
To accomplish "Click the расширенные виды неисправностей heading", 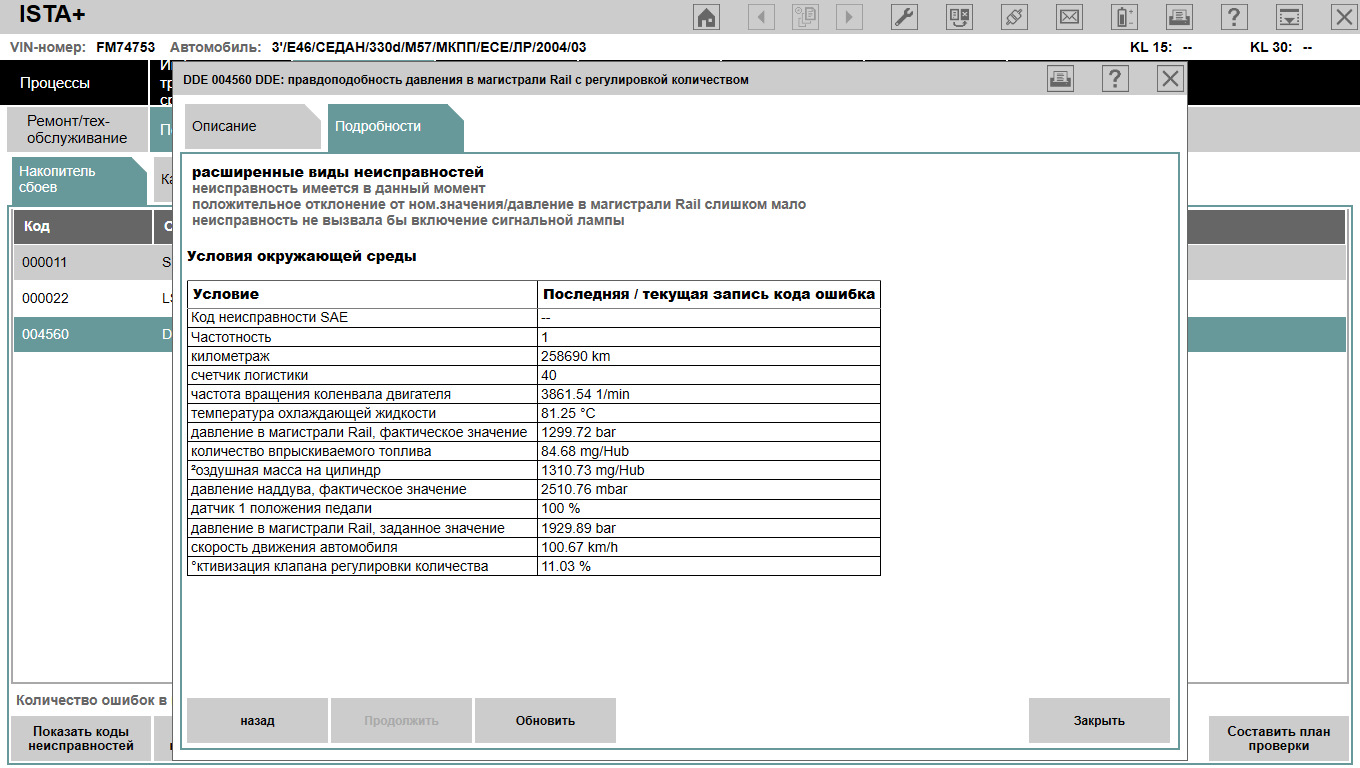I will (x=338, y=172).
